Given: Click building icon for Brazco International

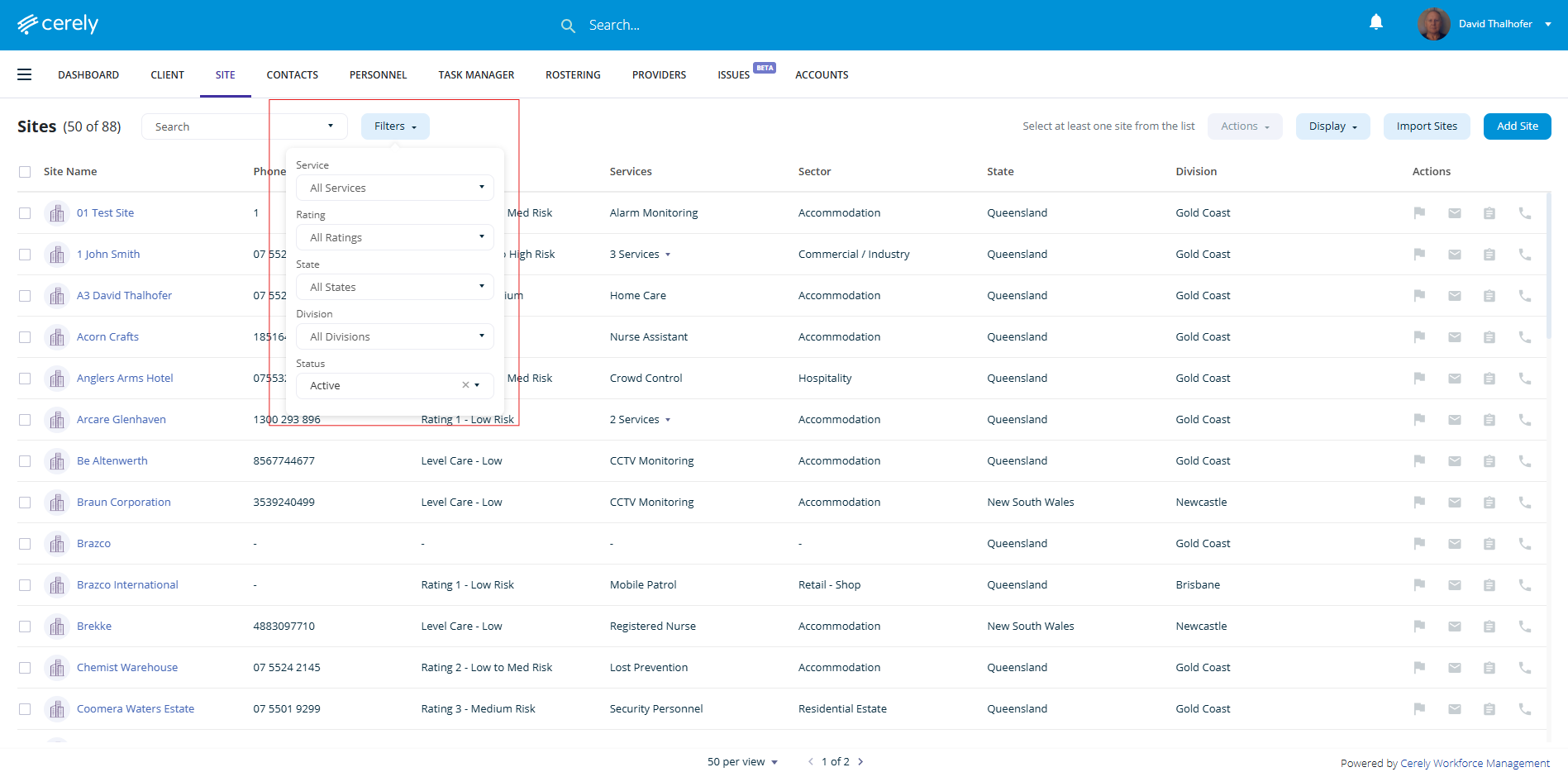Looking at the screenshot, I should (57, 585).
